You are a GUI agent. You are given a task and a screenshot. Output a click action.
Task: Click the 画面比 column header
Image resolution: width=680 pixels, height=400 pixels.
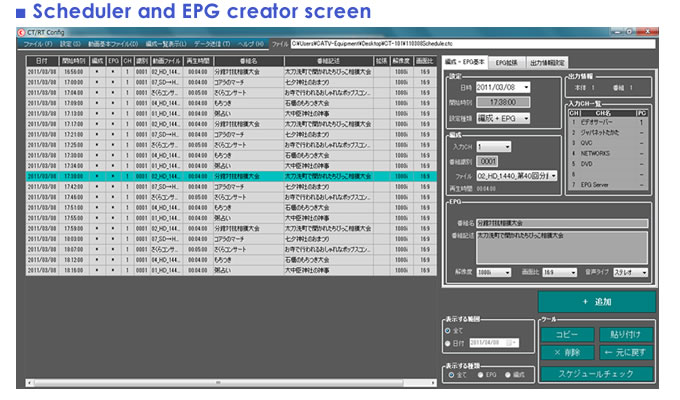[425, 61]
